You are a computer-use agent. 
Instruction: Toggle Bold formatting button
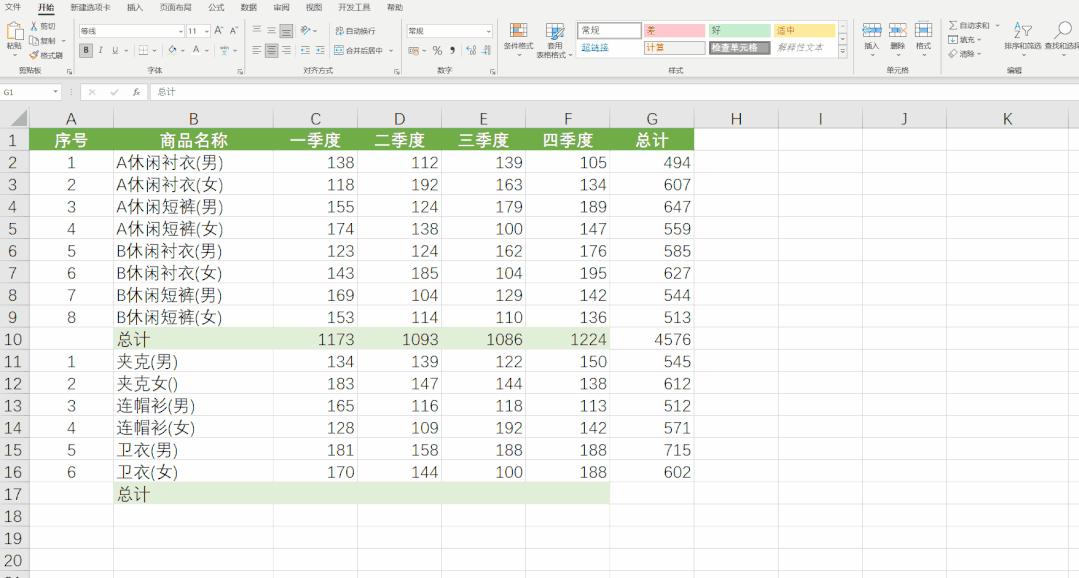coord(86,50)
